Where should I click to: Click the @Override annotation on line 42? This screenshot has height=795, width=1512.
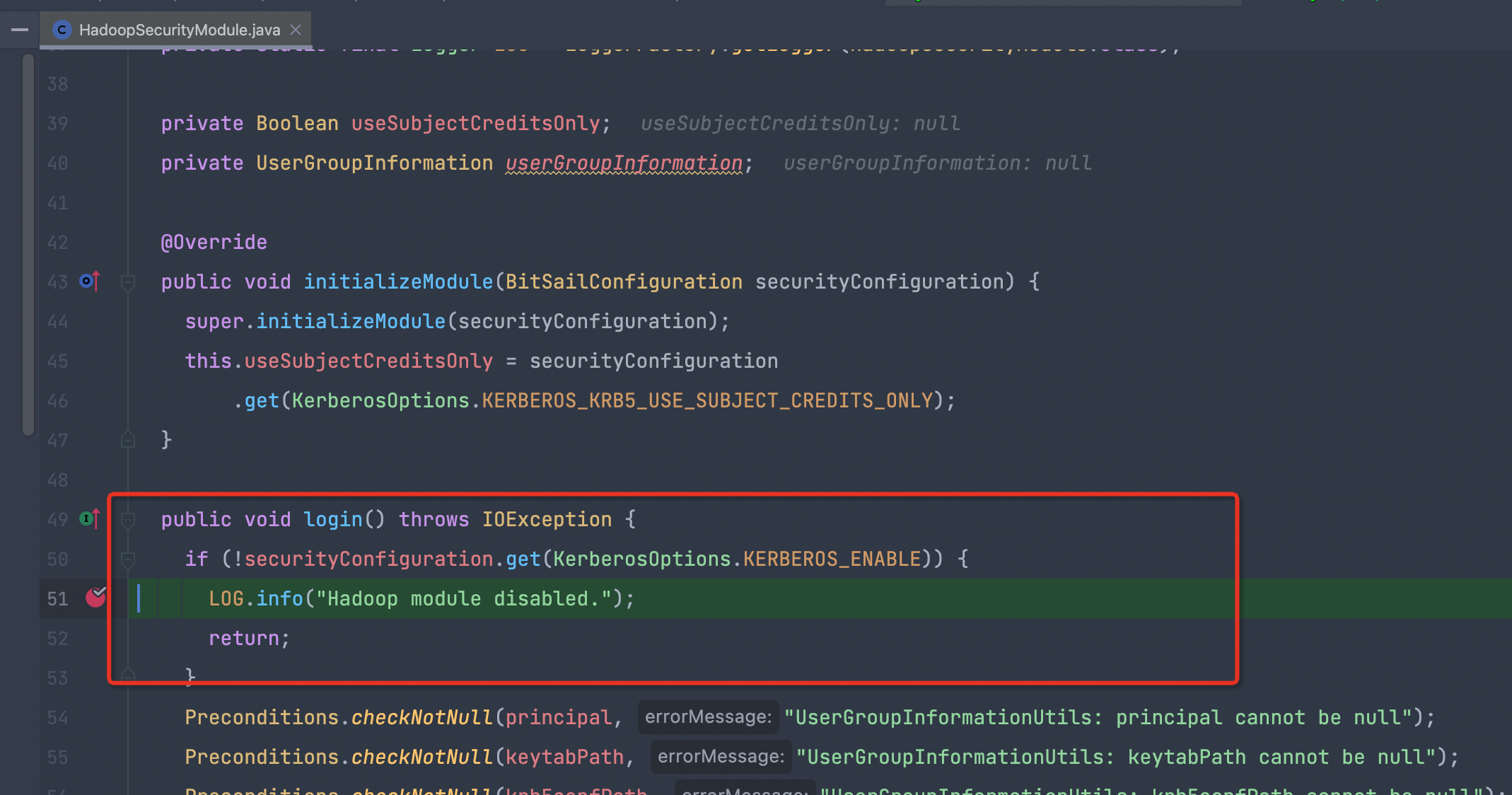214,243
